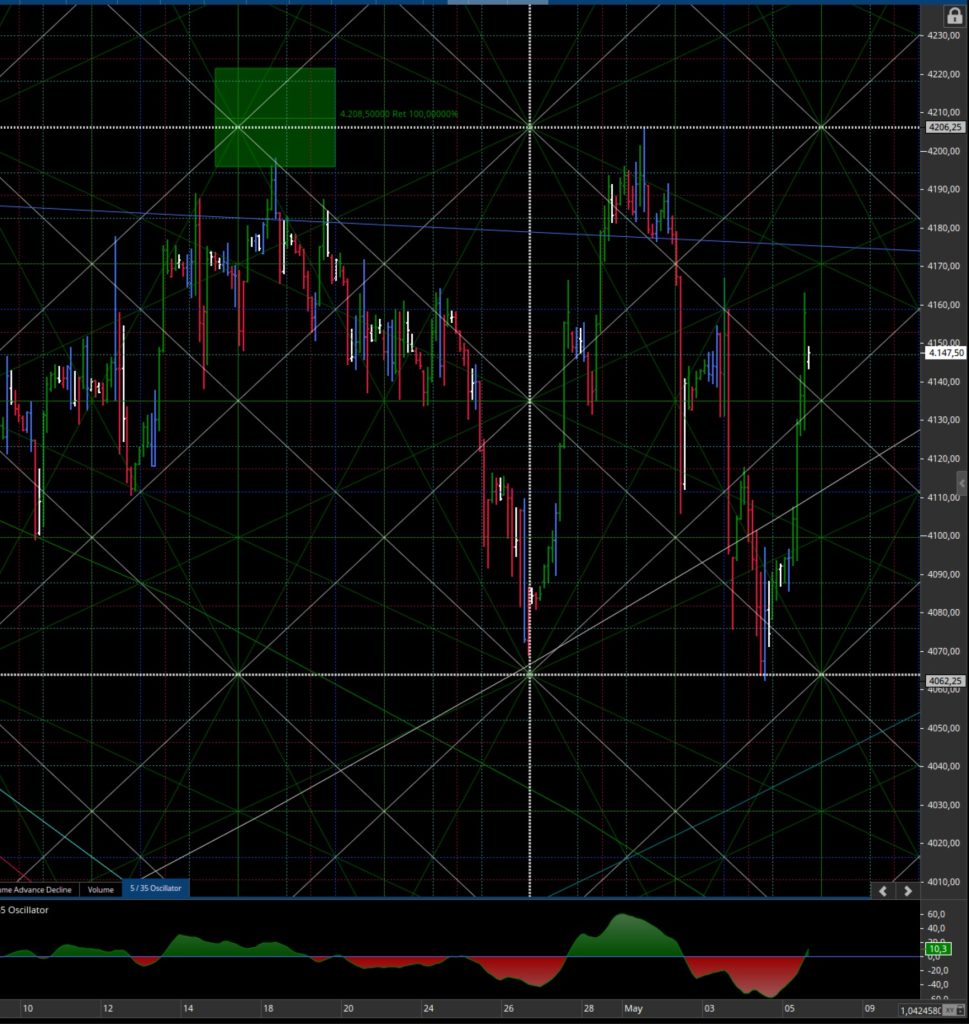
Task: Click the 4100,00 price axis label
Action: (943, 536)
